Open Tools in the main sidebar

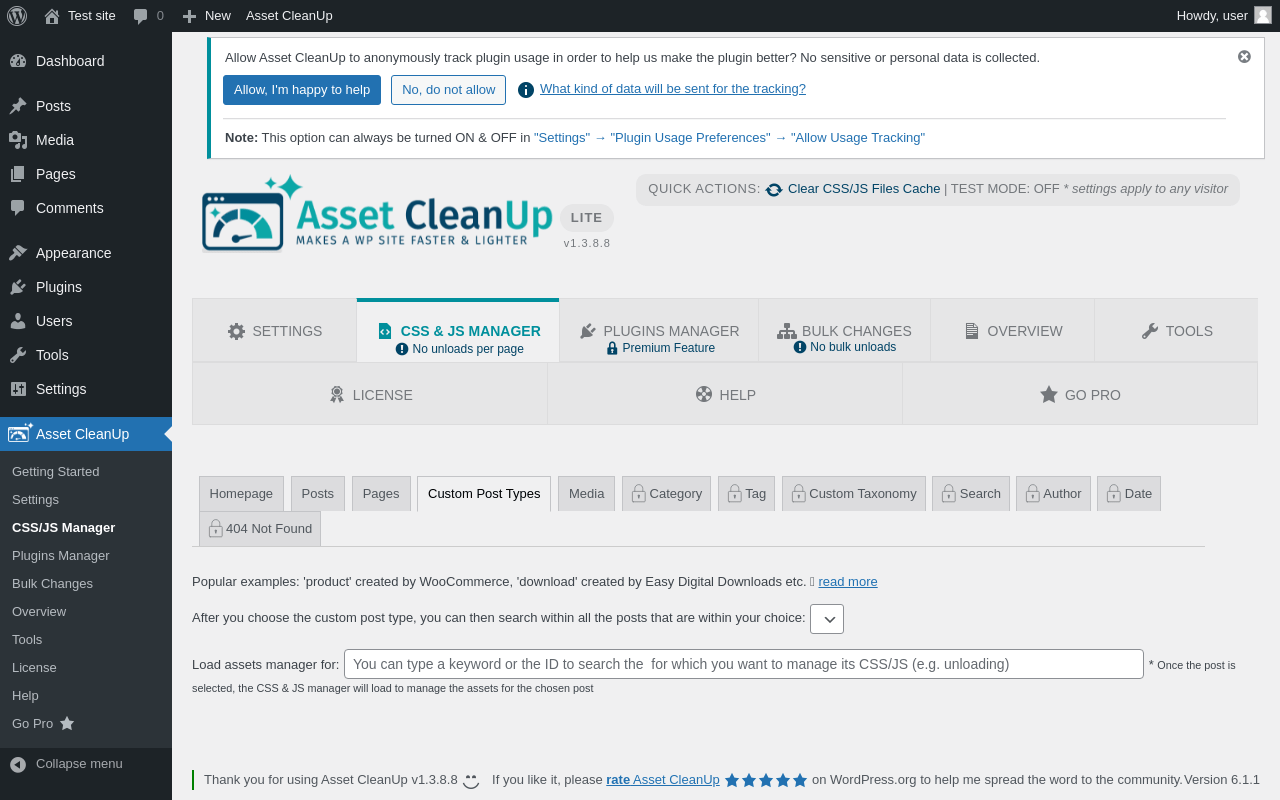tap(86, 355)
